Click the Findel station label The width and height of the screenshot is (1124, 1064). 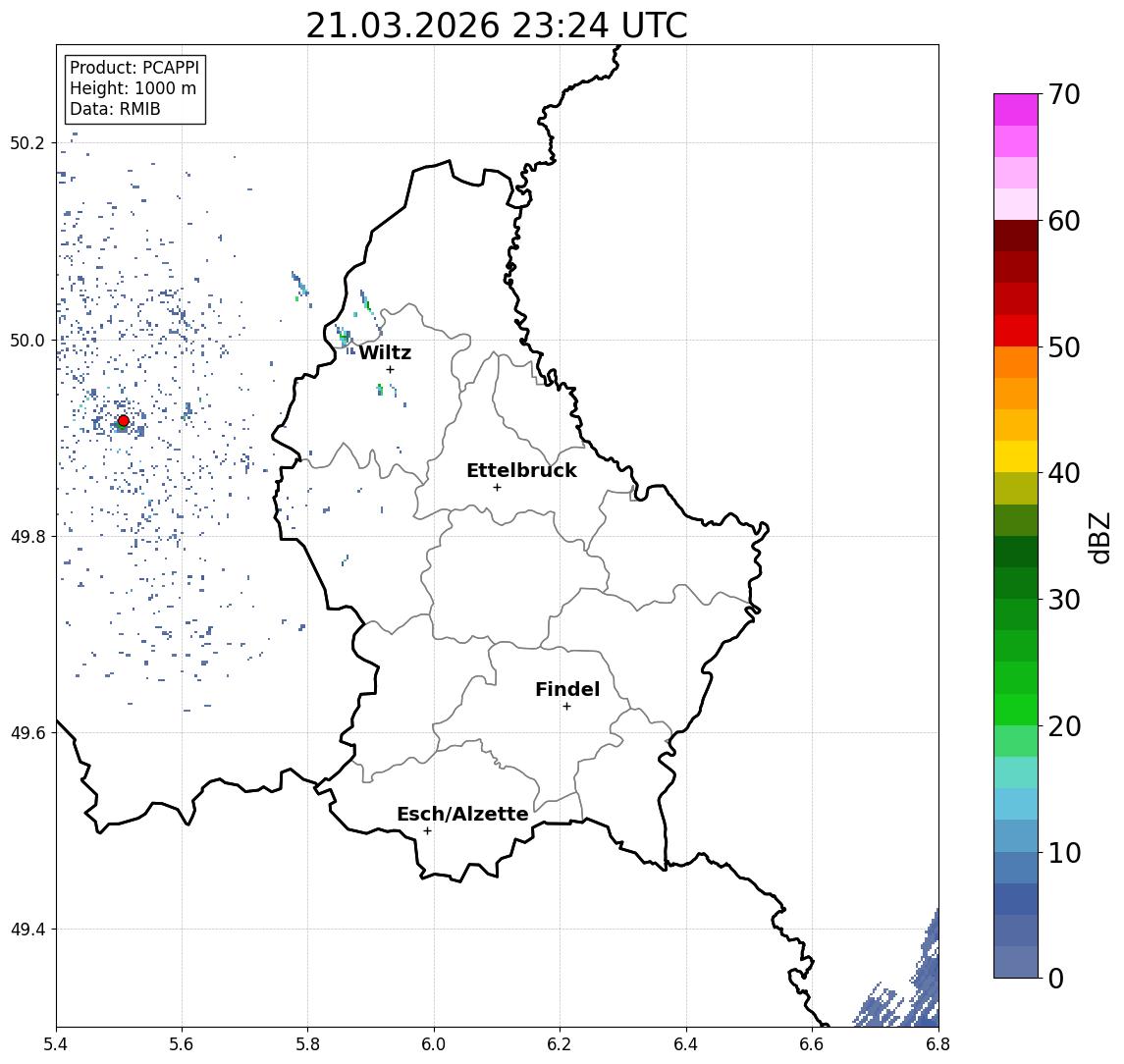[x=567, y=689]
